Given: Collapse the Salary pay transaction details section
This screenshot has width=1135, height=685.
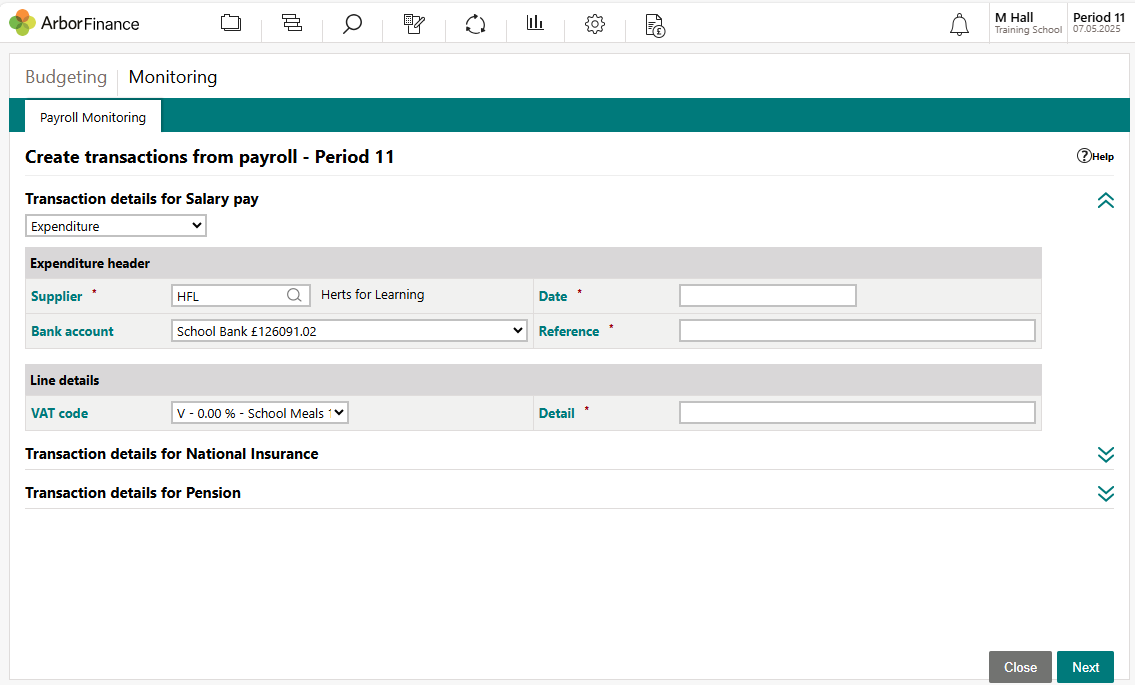Looking at the screenshot, I should tap(1105, 200).
